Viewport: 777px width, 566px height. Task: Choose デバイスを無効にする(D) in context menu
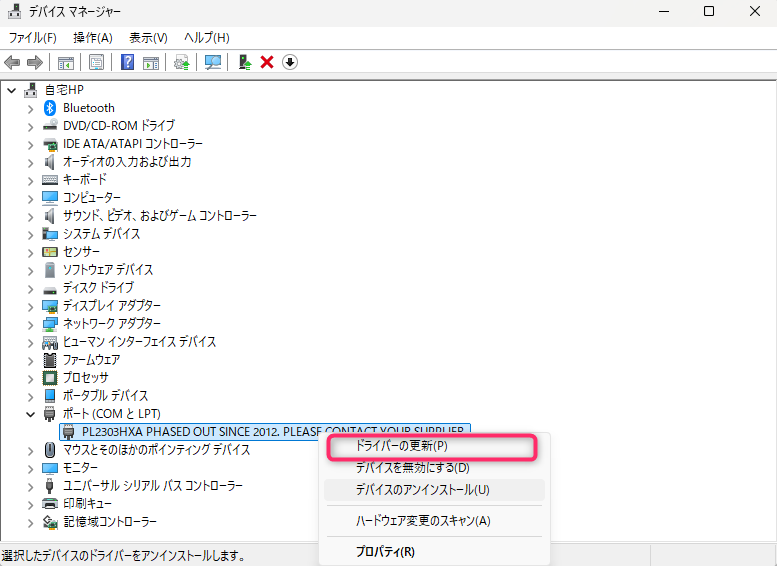[434, 467]
